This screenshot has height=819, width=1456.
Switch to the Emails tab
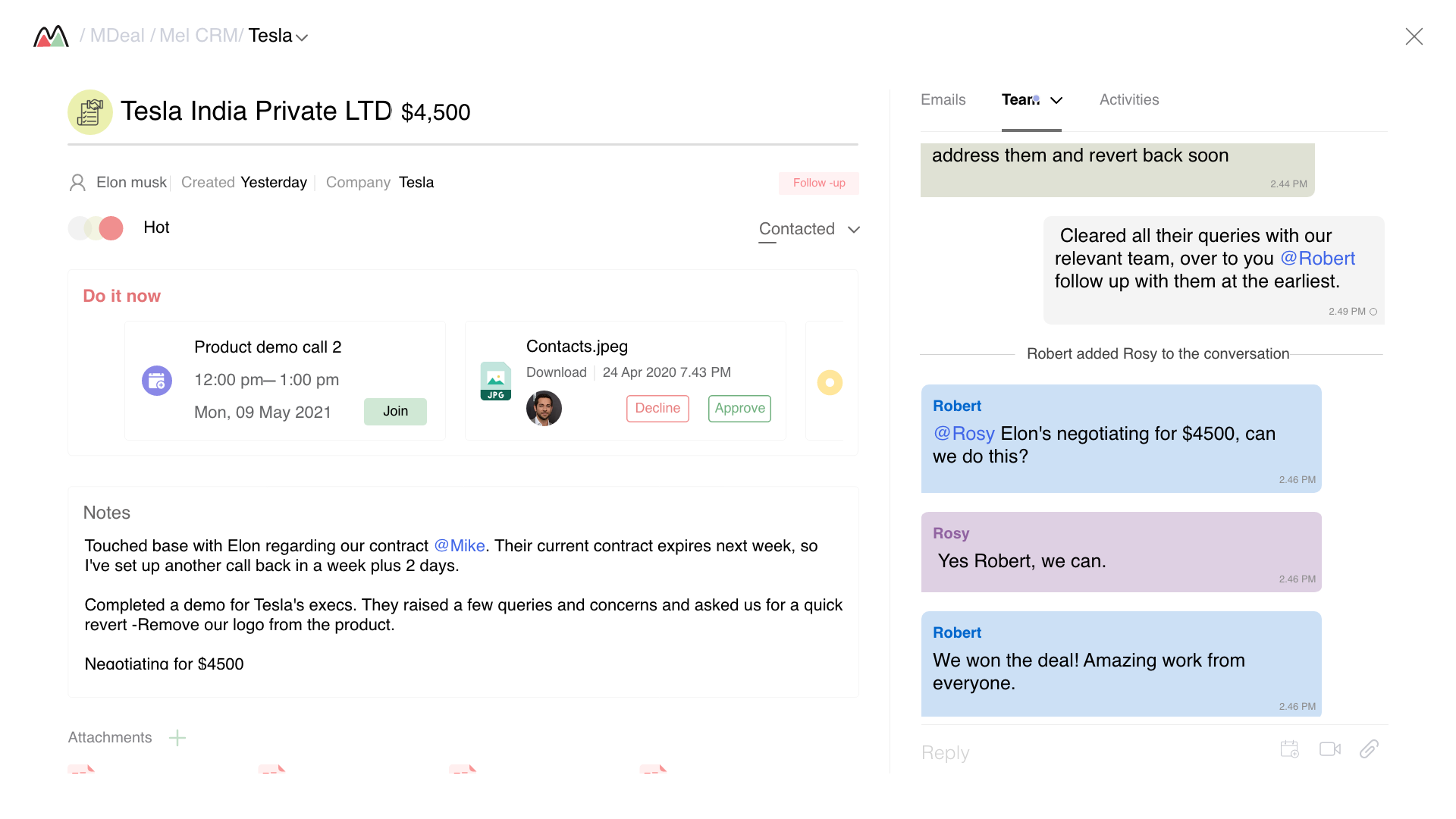[x=943, y=100]
